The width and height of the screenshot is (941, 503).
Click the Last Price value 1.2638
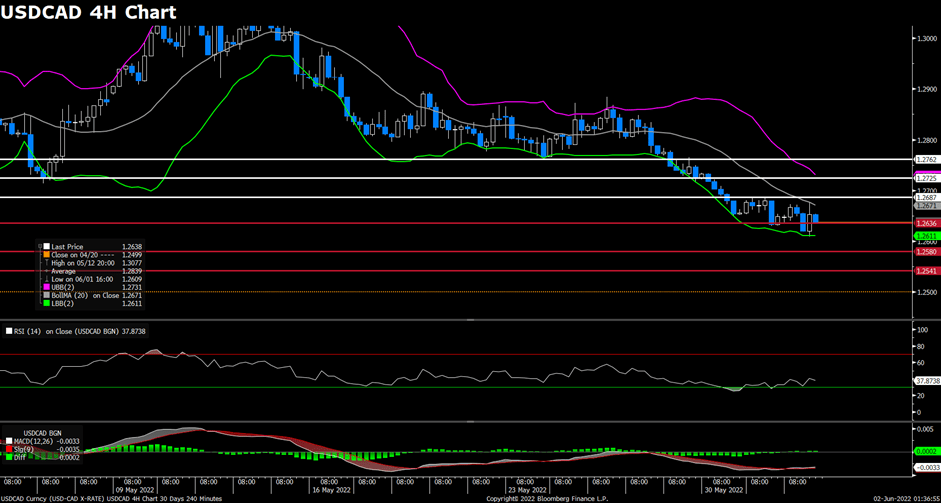click(x=131, y=247)
